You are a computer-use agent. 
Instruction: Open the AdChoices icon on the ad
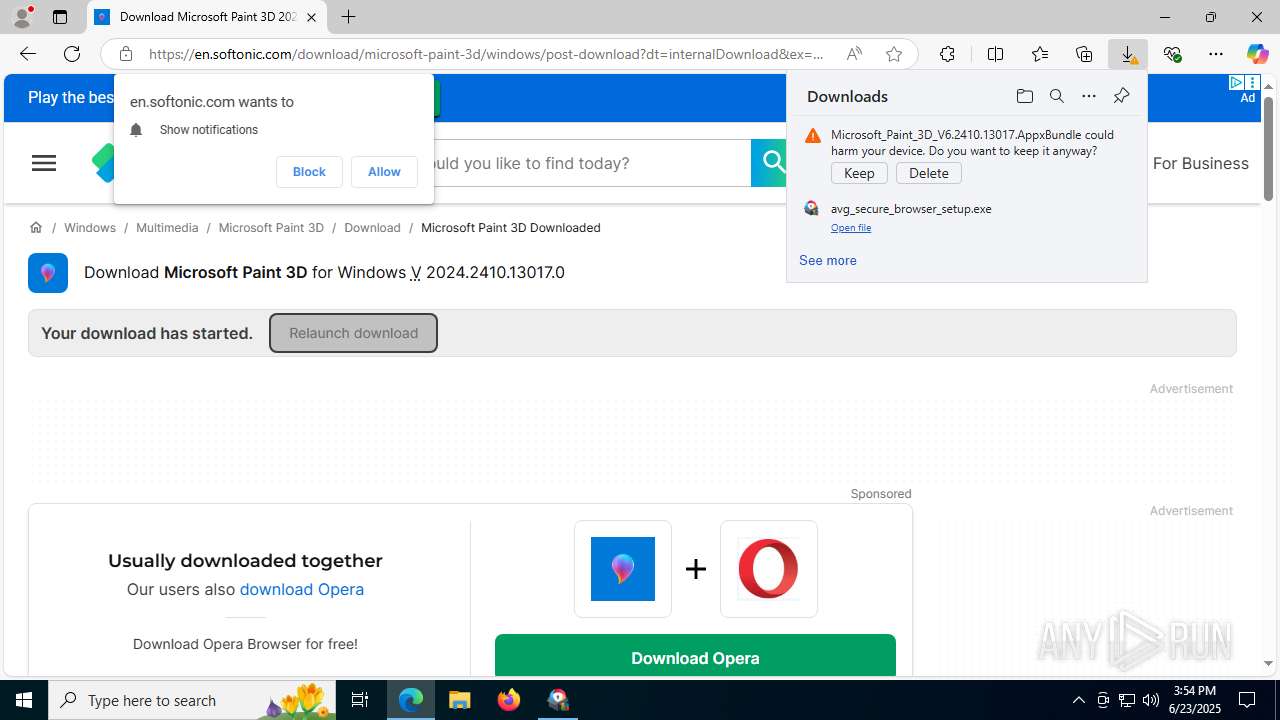tap(1237, 82)
